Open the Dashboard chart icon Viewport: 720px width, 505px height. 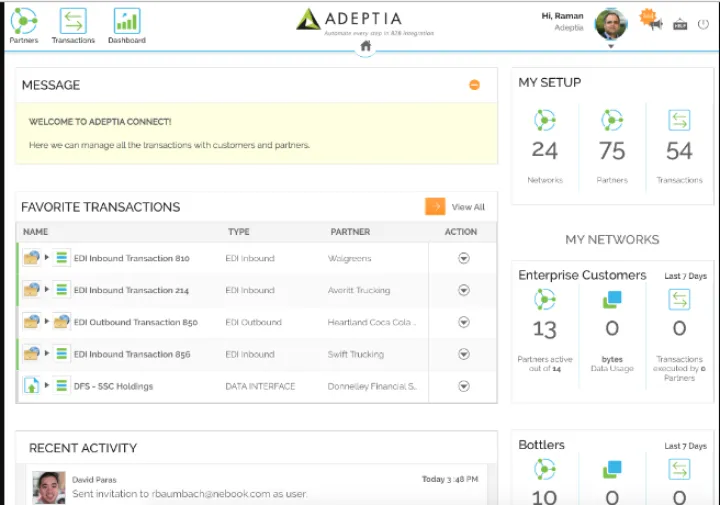pyautogui.click(x=127, y=21)
